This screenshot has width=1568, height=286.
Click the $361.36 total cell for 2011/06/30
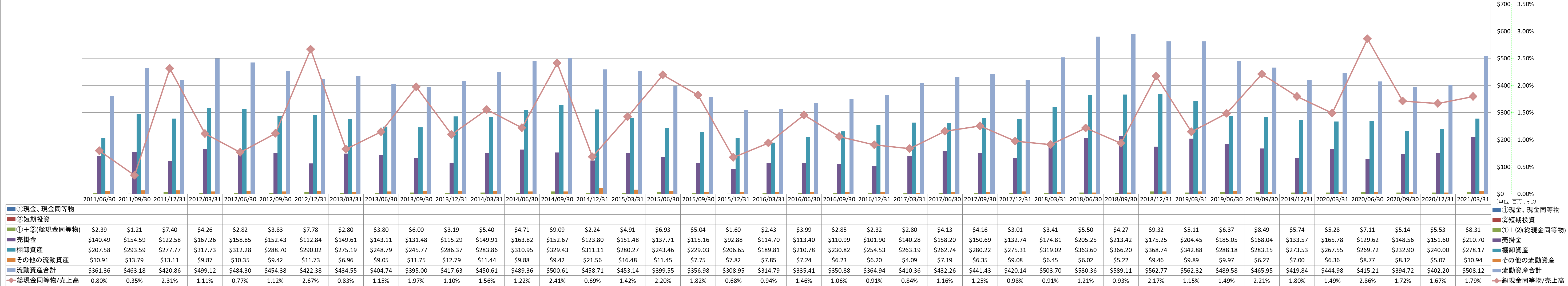coord(99,270)
